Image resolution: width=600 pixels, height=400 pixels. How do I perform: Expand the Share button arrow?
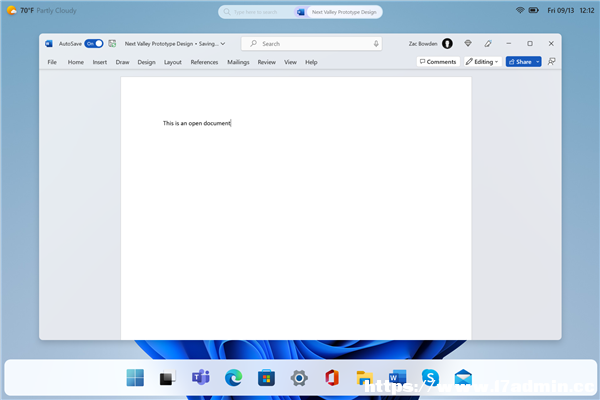coord(538,62)
